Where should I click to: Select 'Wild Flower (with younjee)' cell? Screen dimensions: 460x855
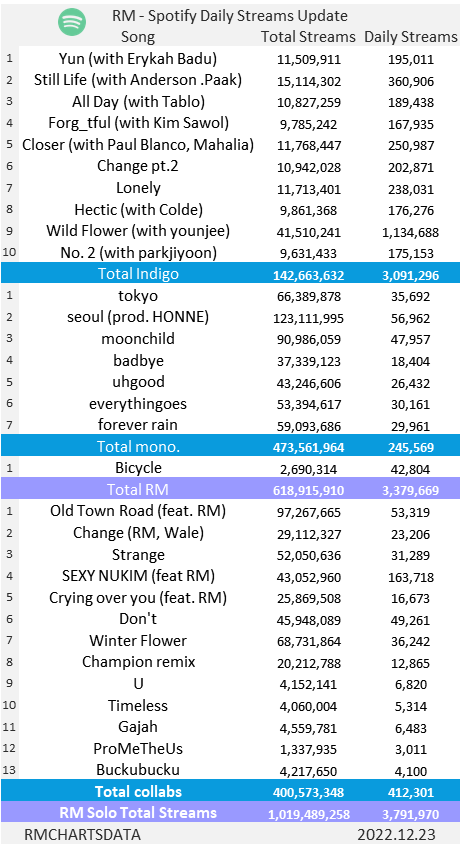click(x=138, y=231)
